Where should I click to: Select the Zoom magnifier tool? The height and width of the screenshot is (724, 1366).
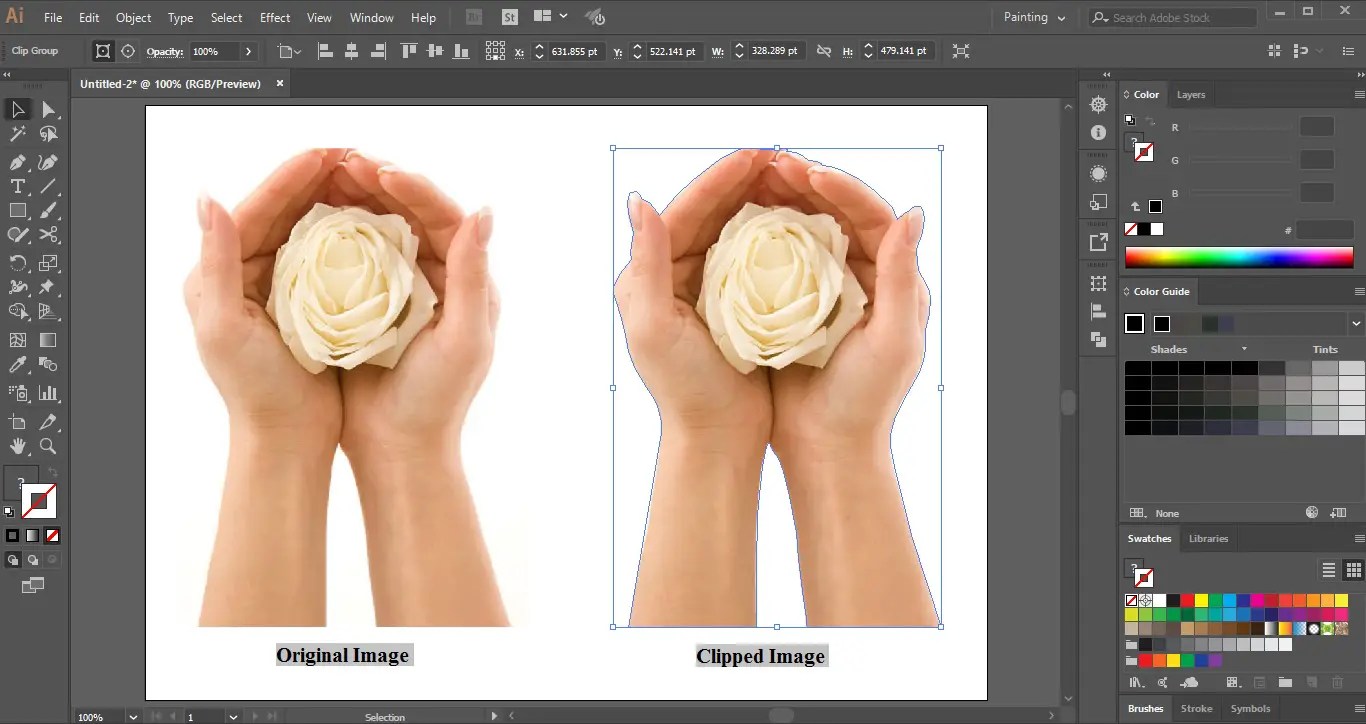pyautogui.click(x=48, y=447)
